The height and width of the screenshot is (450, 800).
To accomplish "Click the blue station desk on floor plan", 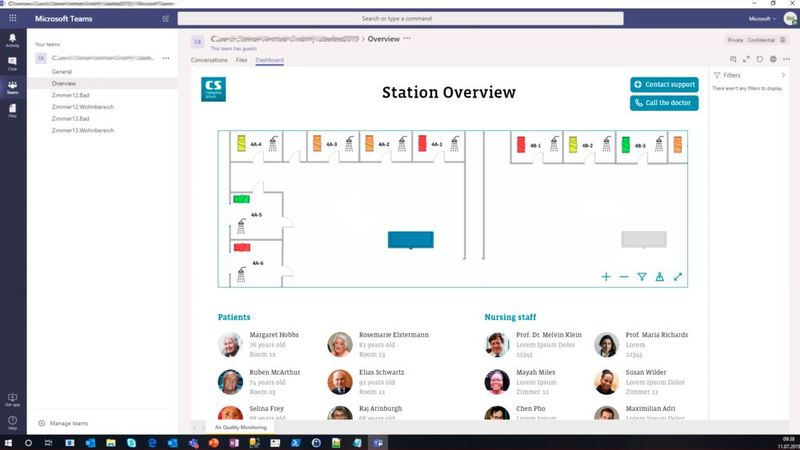I will coord(411,240).
